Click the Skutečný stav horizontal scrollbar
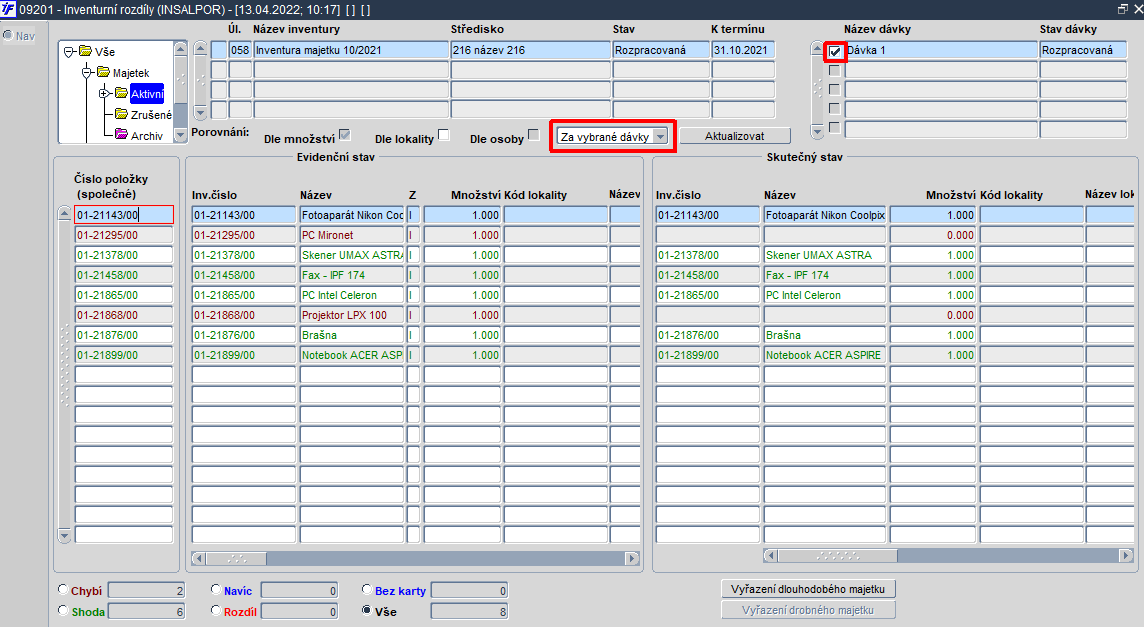The width and height of the screenshot is (1144, 627). tap(948, 555)
